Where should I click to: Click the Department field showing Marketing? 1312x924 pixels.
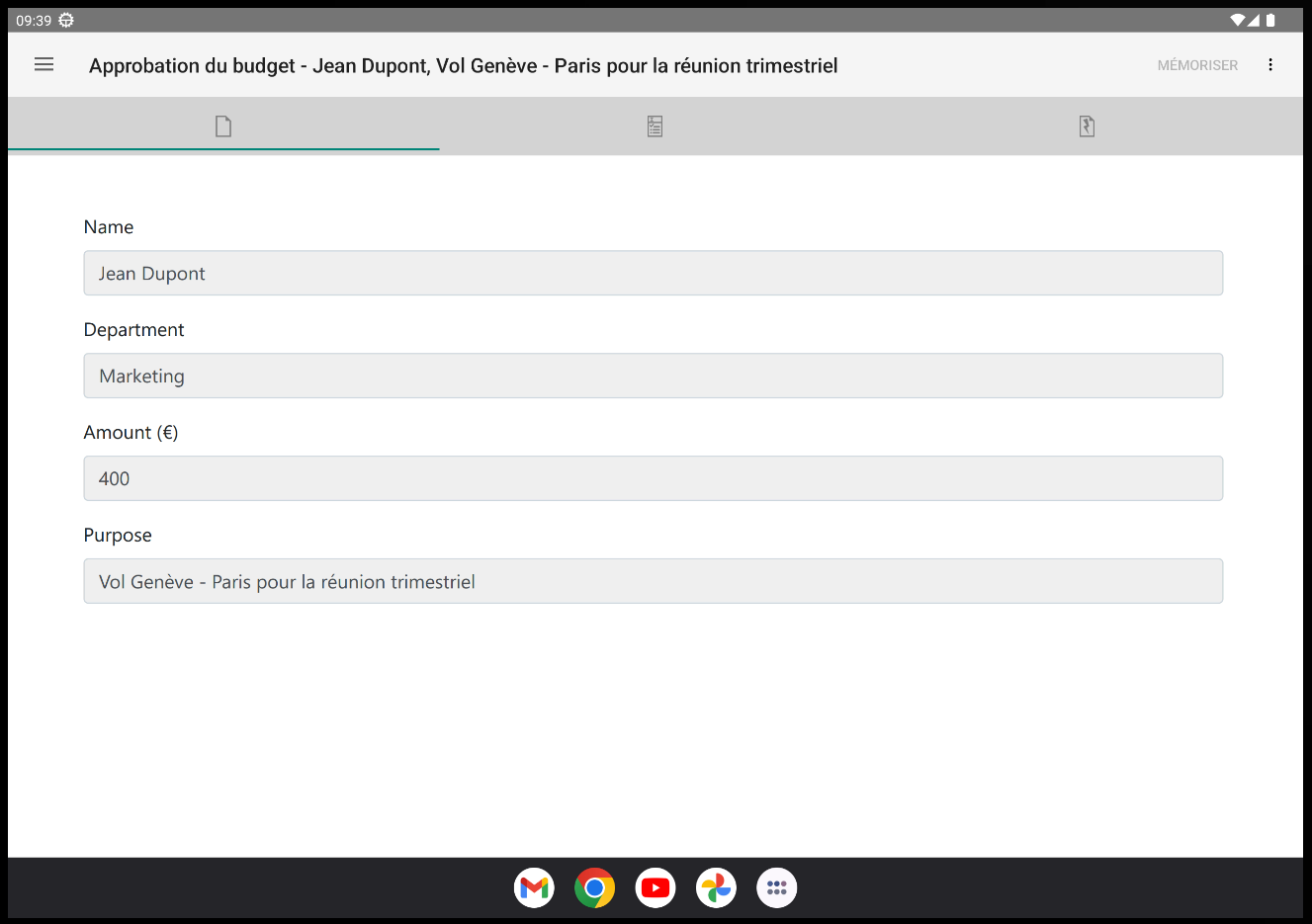pyautogui.click(x=653, y=376)
